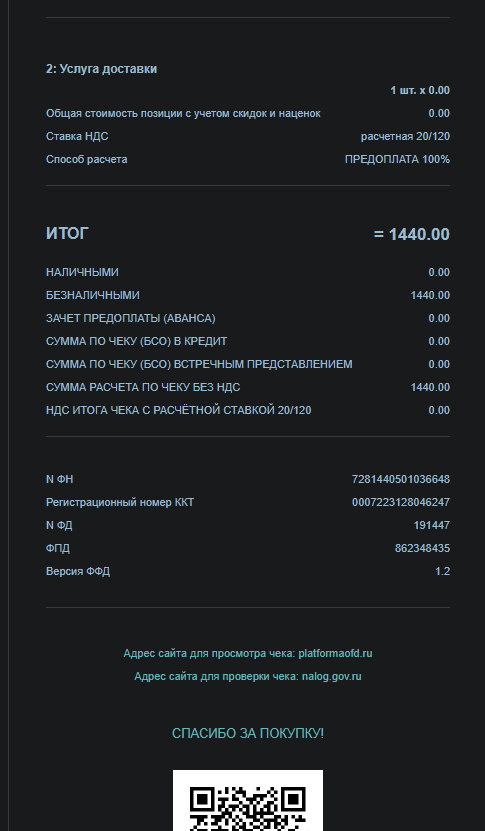Click the БЕЗНАЛИЧНЫМИ amount 1440.00
This screenshot has height=831, width=485.
pos(430,295)
